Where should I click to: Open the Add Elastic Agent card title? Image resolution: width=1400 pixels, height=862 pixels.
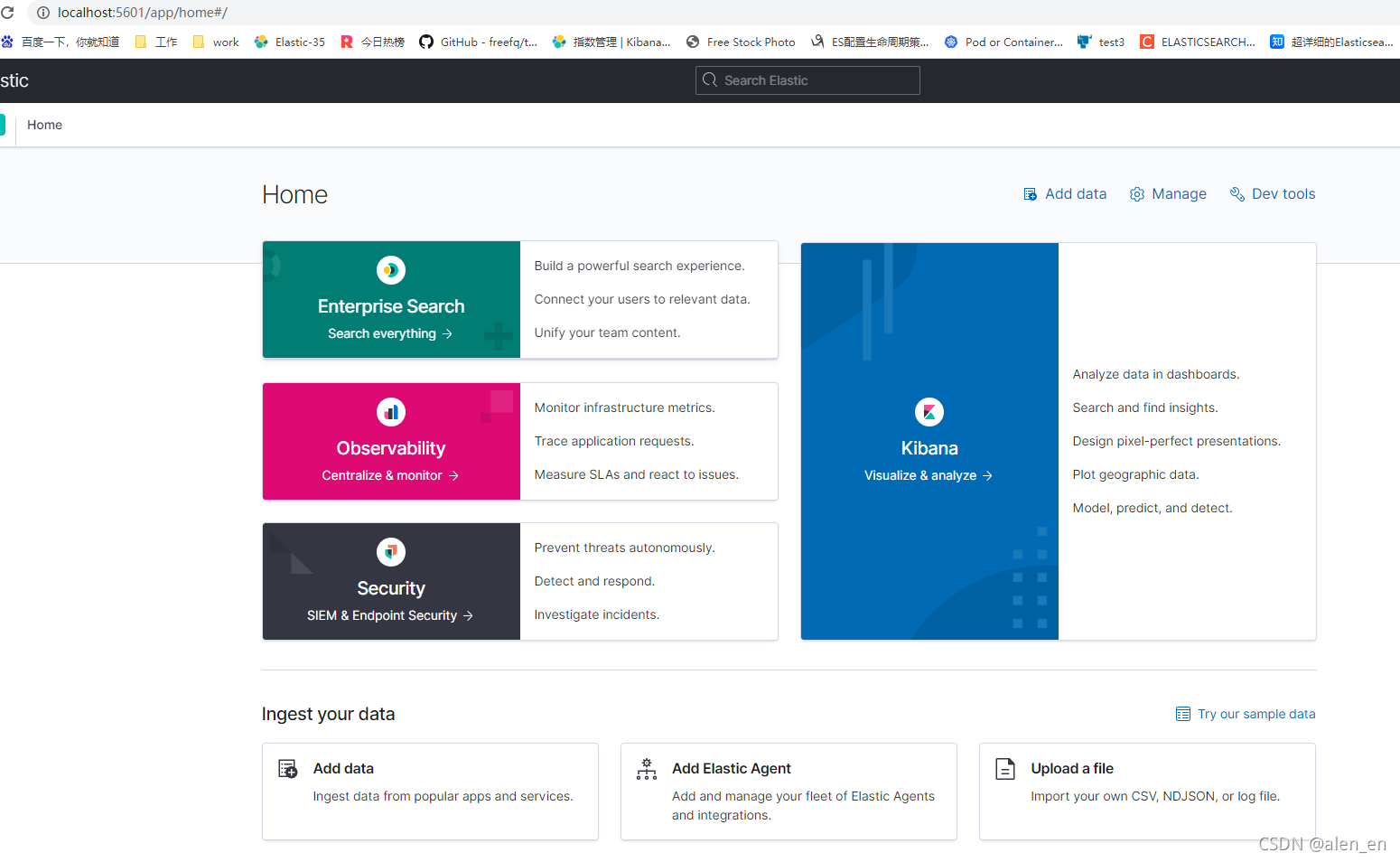pos(732,769)
